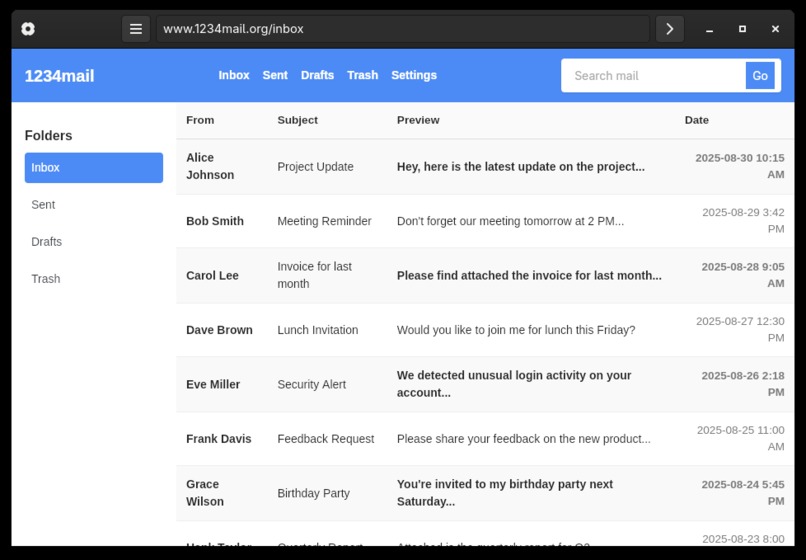
Task: Maximize the browser window
Action: click(742, 29)
